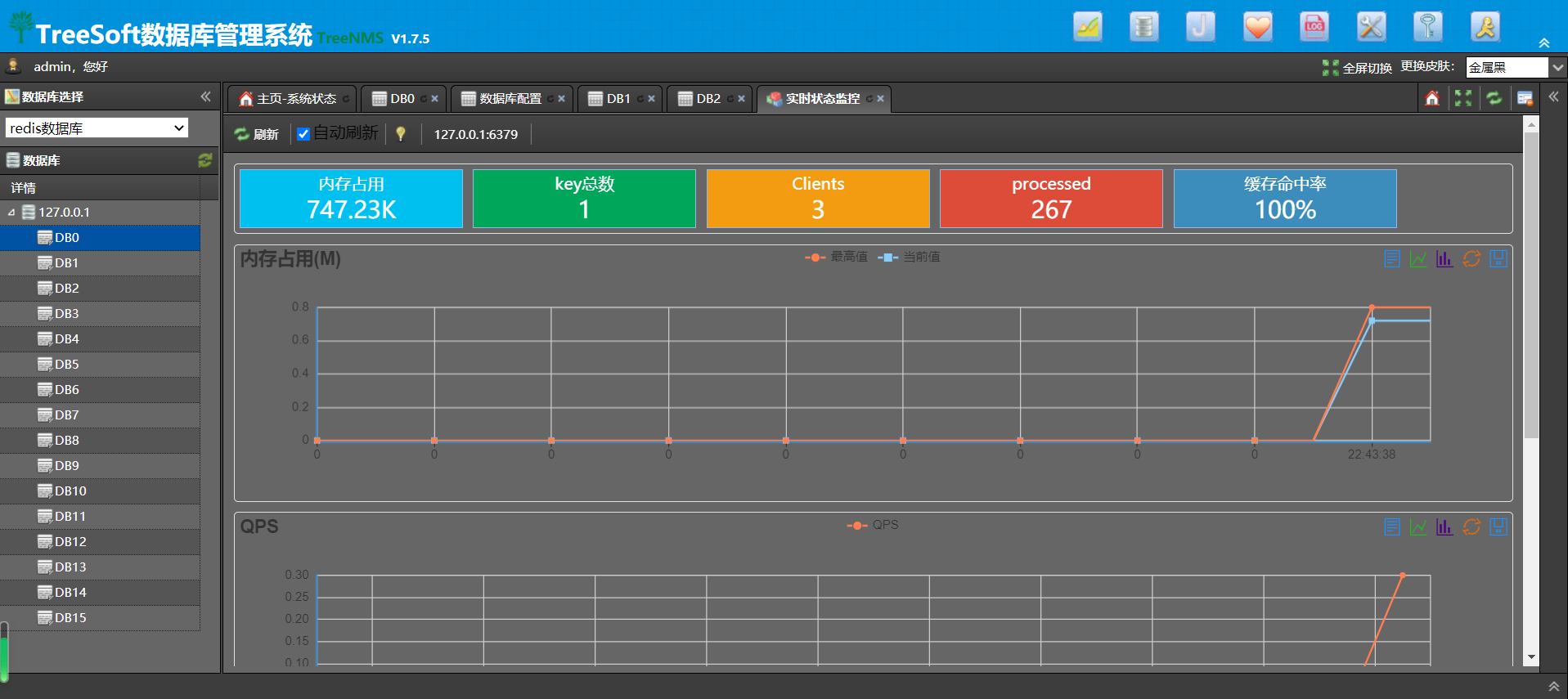Open the J icon in top header

1200,27
